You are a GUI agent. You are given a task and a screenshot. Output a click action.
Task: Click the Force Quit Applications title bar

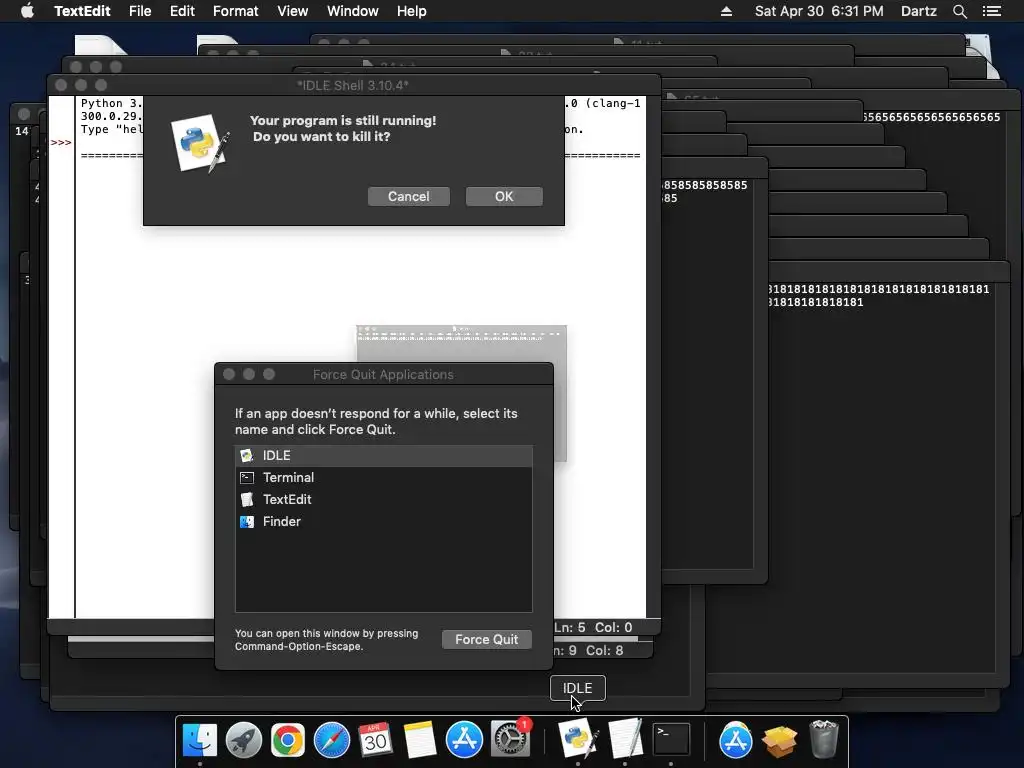point(383,374)
